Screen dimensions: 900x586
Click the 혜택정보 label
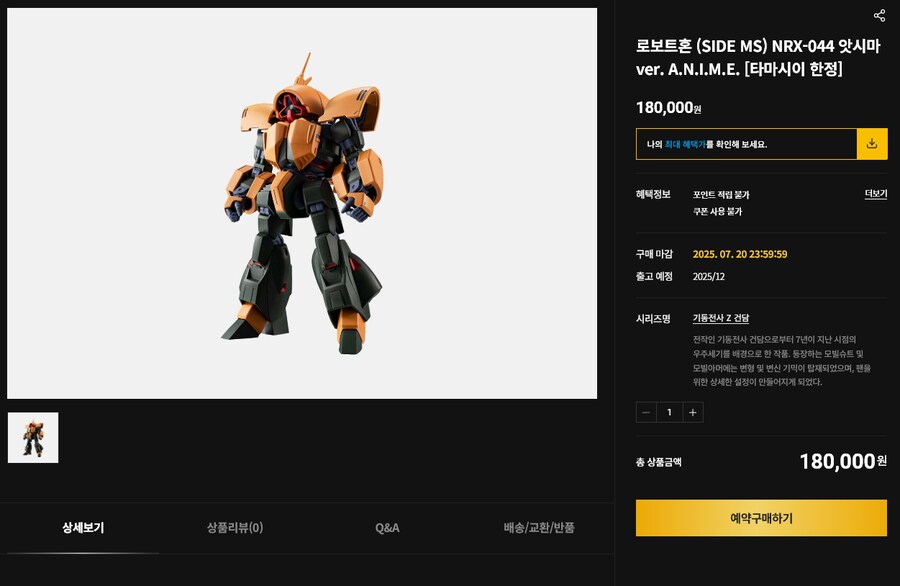[x=653, y=194]
